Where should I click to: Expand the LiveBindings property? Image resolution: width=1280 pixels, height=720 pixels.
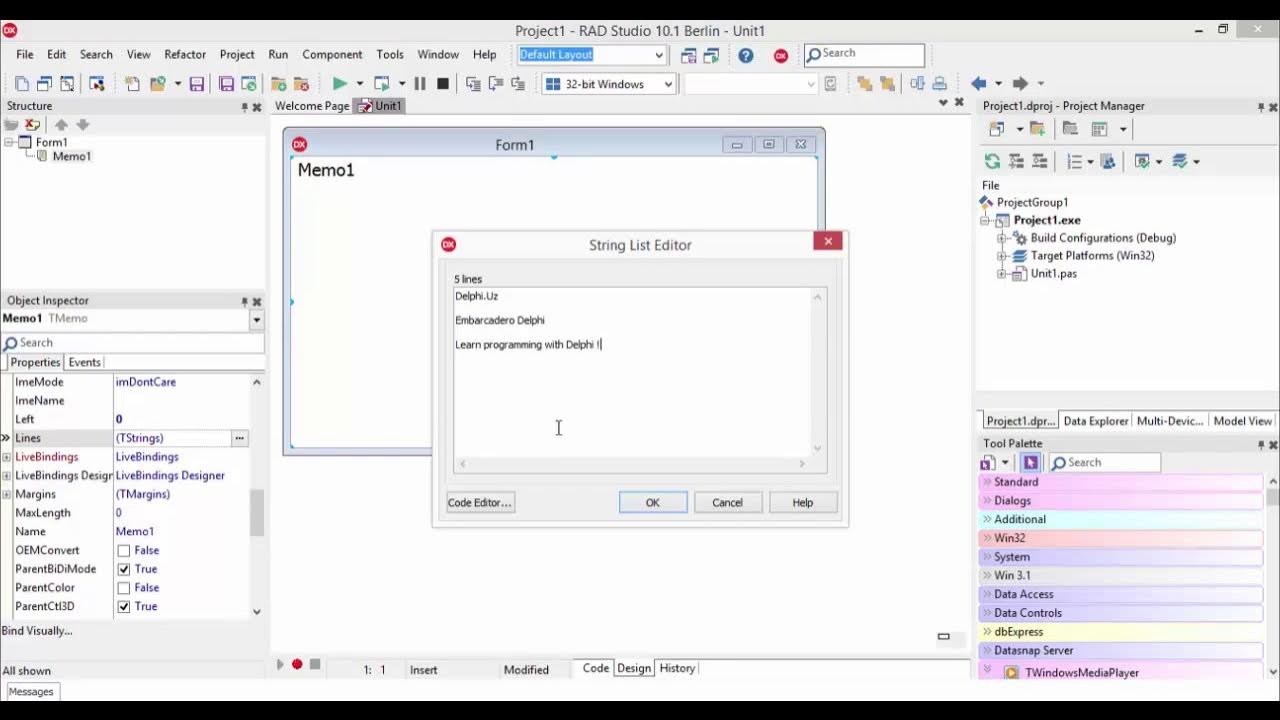[7, 457]
